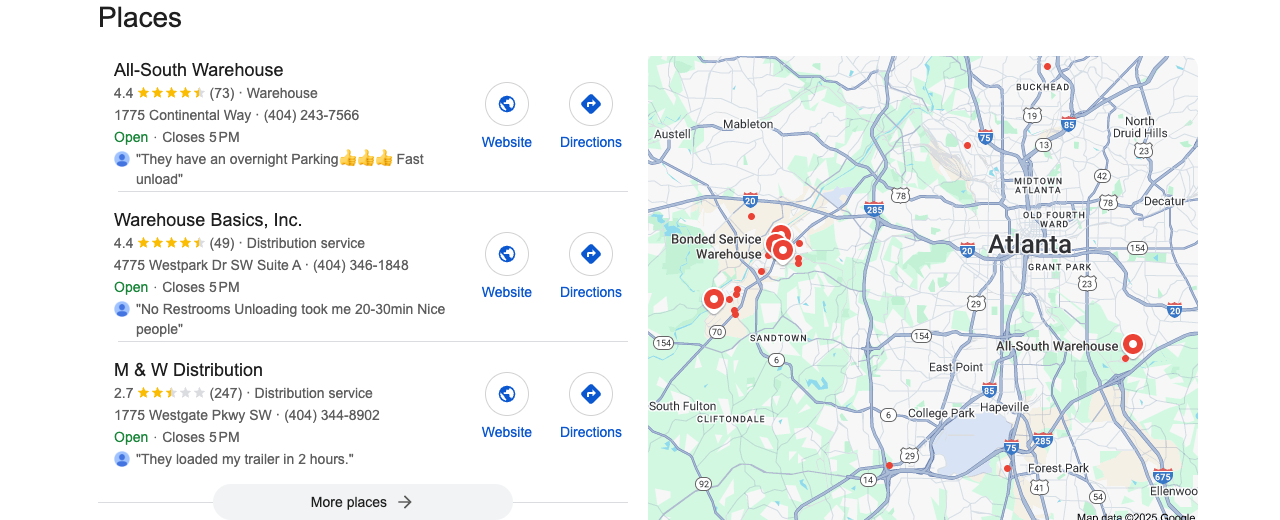Image resolution: width=1280 pixels, height=520 pixels.
Task: Open the All-South Warehouse listing title
Action: click(199, 70)
